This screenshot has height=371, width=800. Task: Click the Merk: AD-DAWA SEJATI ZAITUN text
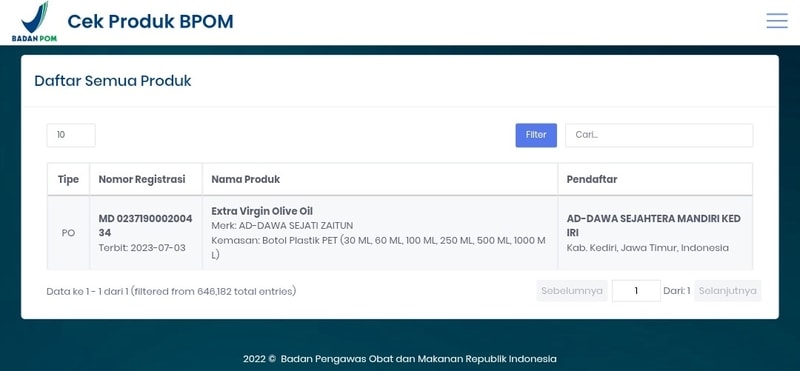[x=282, y=226]
